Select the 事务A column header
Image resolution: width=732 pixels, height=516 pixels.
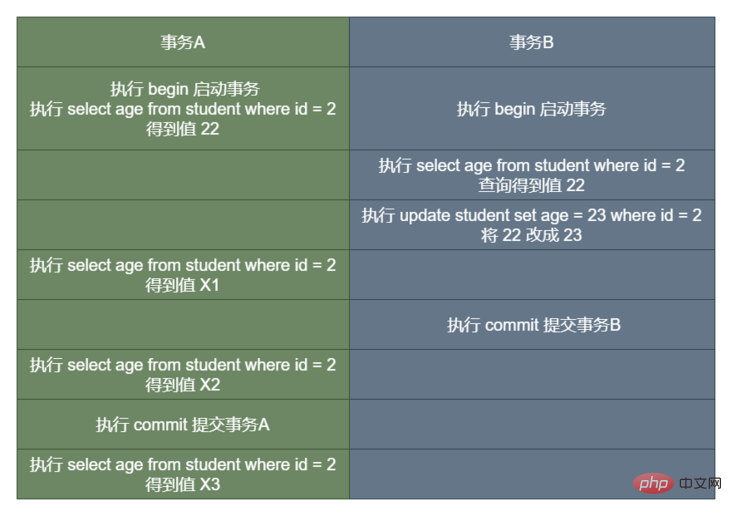point(183,42)
